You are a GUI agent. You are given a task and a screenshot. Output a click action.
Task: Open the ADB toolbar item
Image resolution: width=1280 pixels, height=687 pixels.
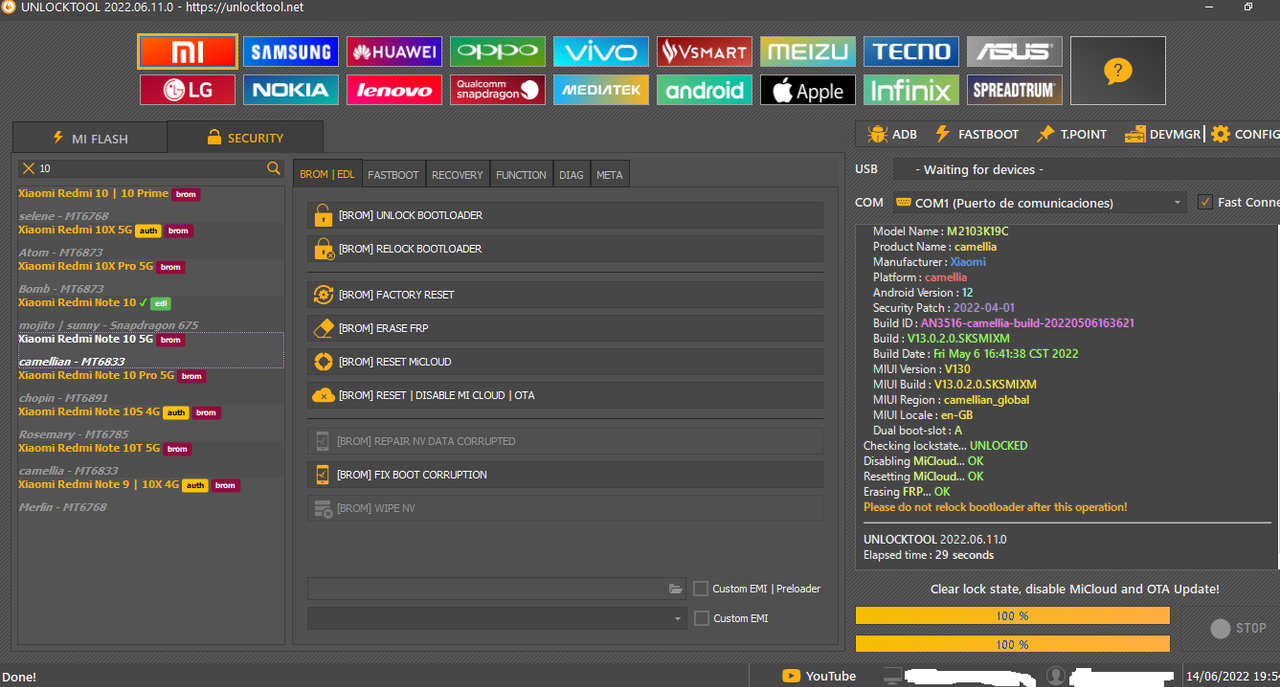click(892, 134)
